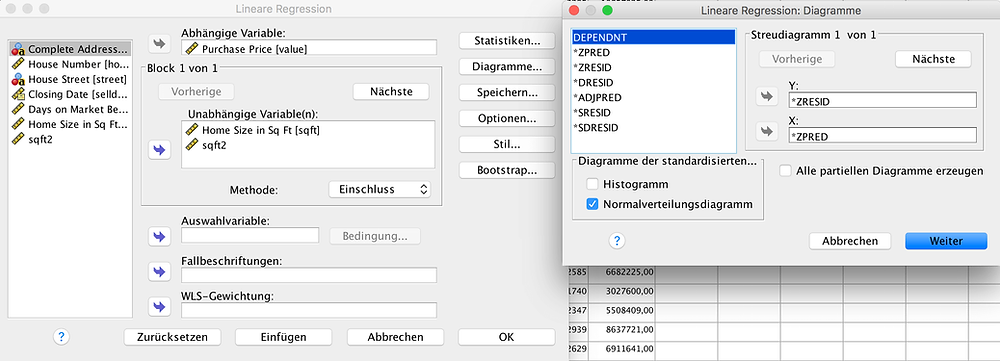Click OK to run the regression

[x=506, y=337]
